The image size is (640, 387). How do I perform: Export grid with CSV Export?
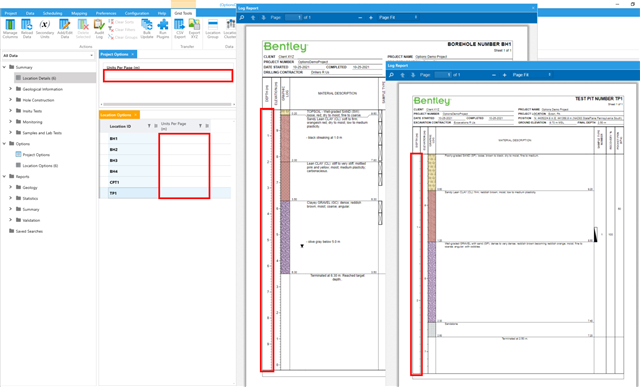[x=180, y=29]
